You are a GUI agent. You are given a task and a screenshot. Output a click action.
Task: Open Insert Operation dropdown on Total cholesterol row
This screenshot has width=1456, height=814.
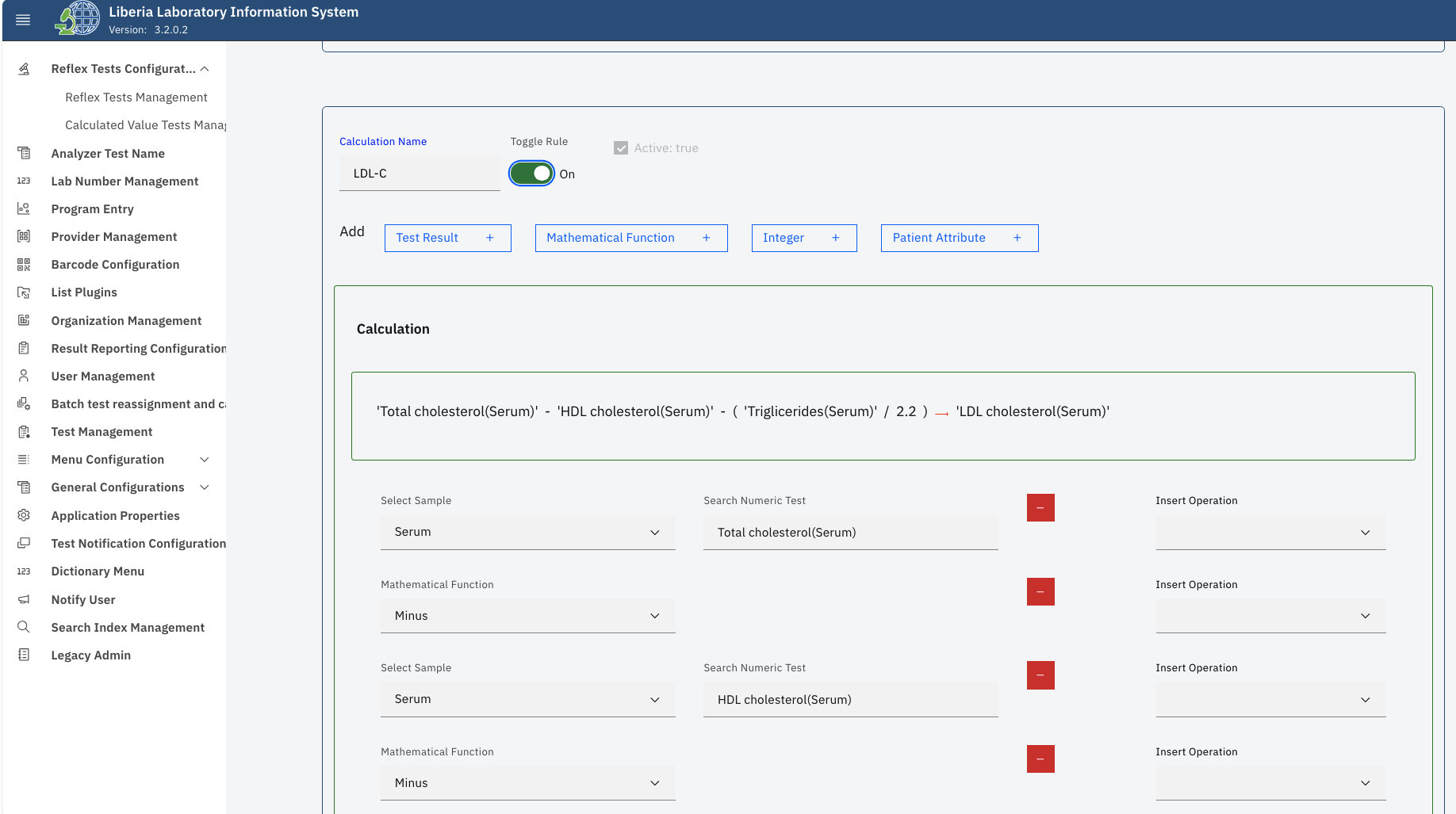click(x=1270, y=532)
